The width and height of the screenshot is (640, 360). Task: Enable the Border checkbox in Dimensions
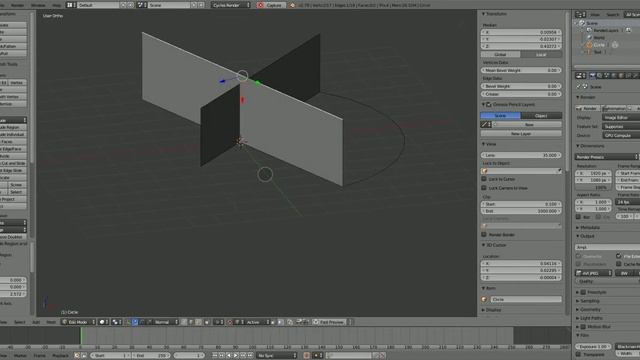click(578, 217)
